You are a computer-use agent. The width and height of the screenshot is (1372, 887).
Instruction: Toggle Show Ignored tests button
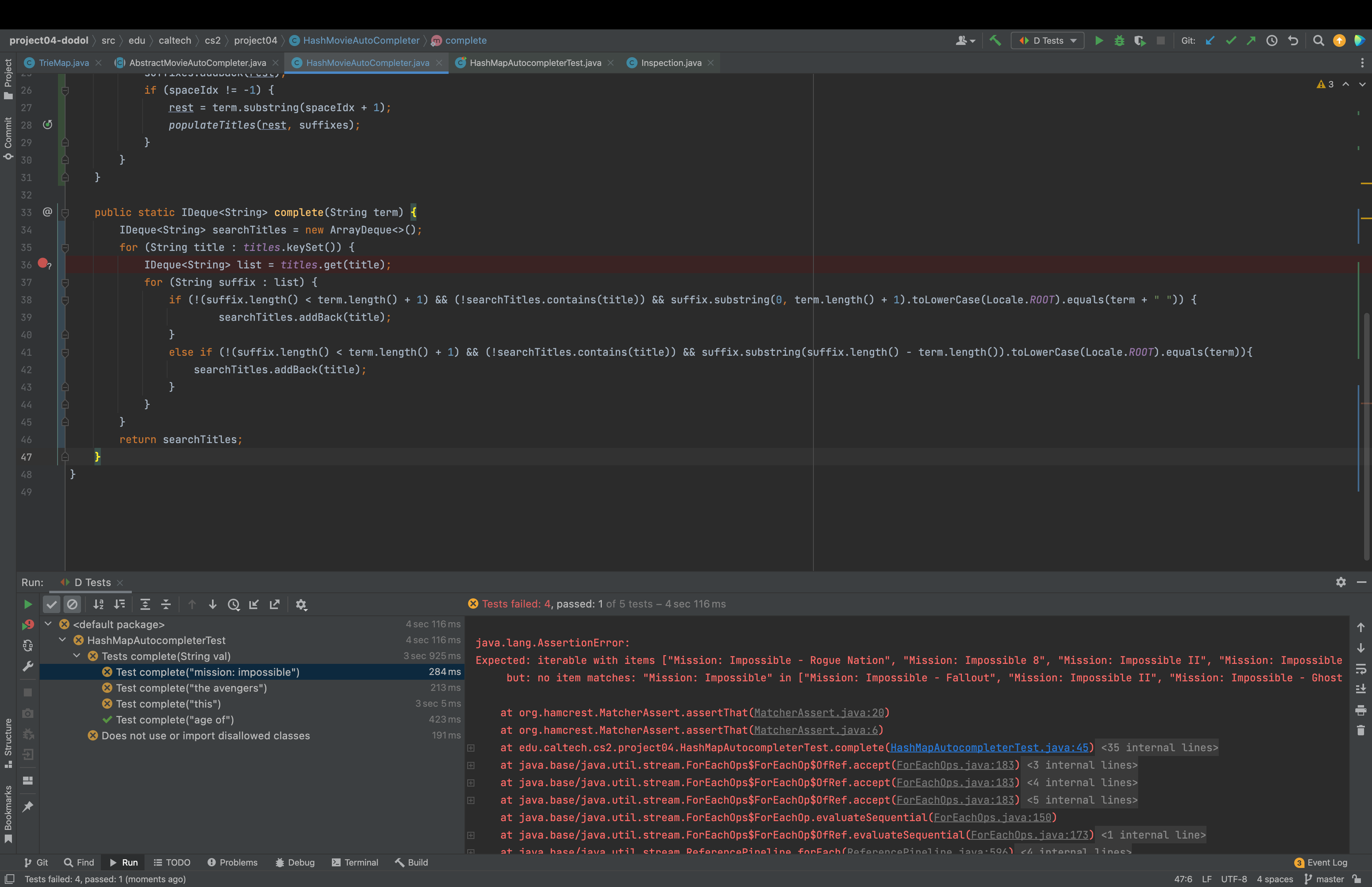[72, 604]
